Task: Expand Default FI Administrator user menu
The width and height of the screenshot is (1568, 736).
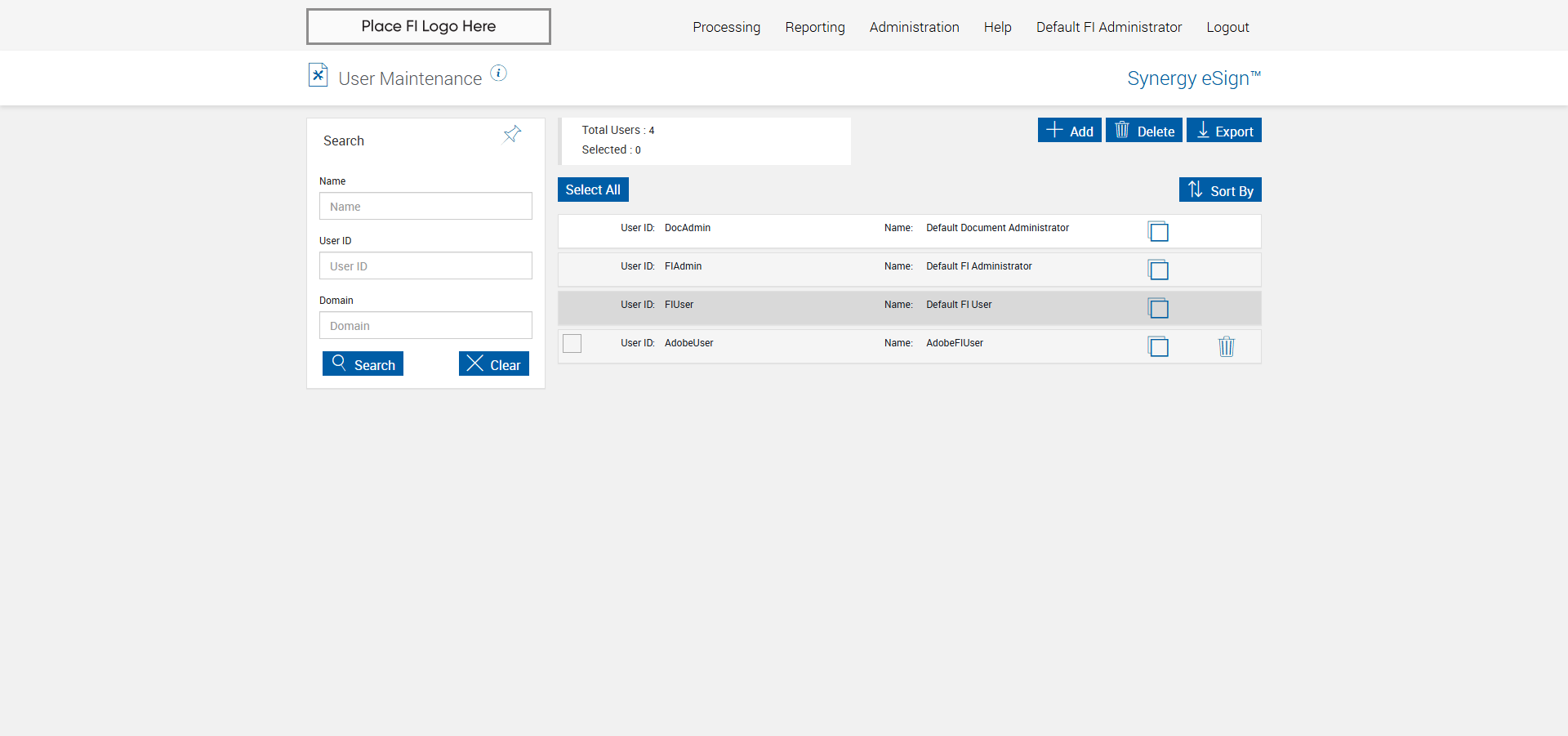Action: point(1108,27)
